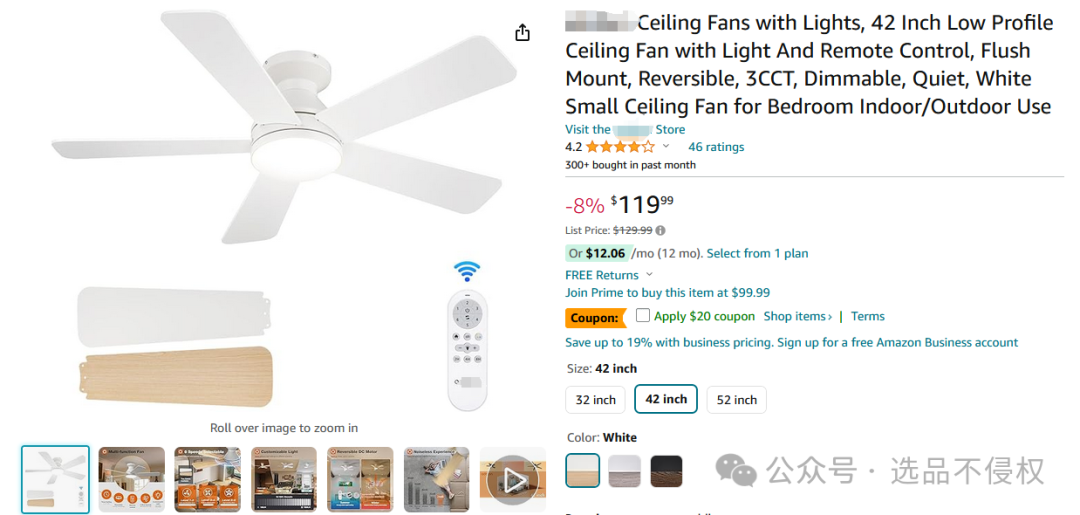Click Select from 1 plan link
Image resolution: width=1080 pixels, height=515 pixels.
[757, 253]
